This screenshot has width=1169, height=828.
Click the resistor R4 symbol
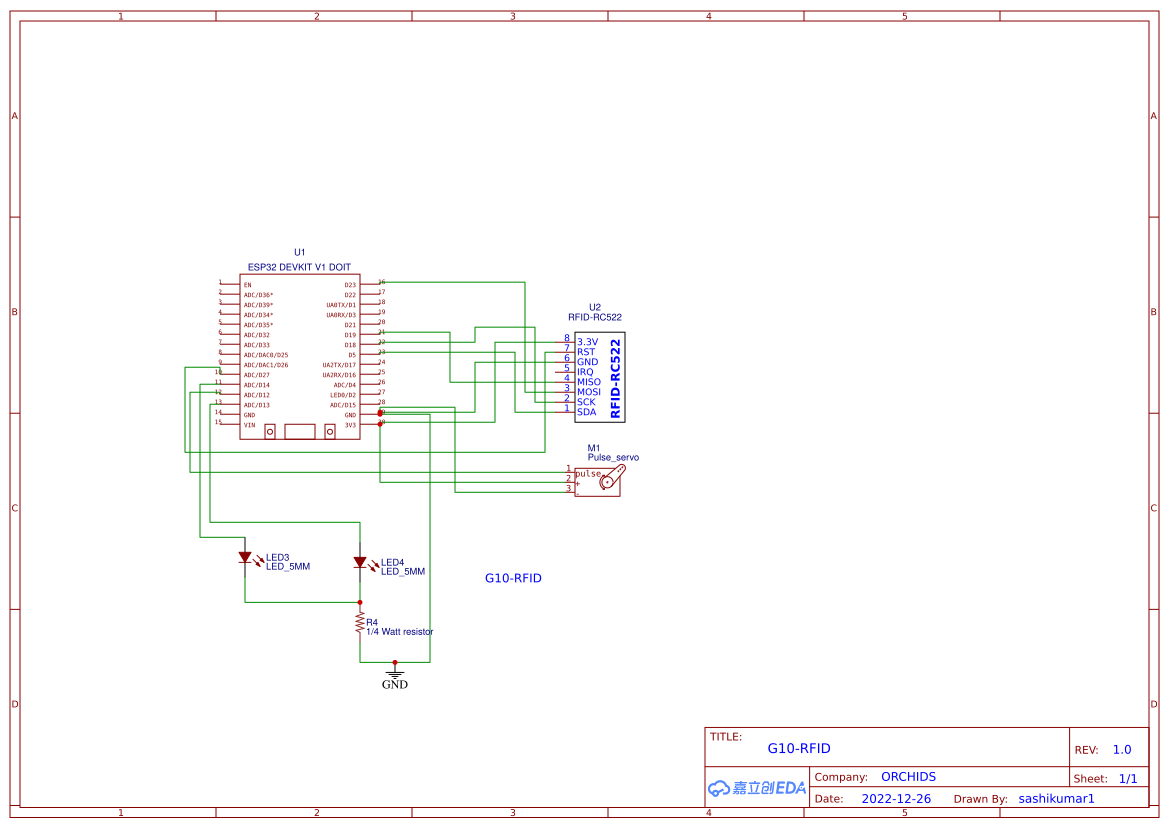tap(361, 624)
